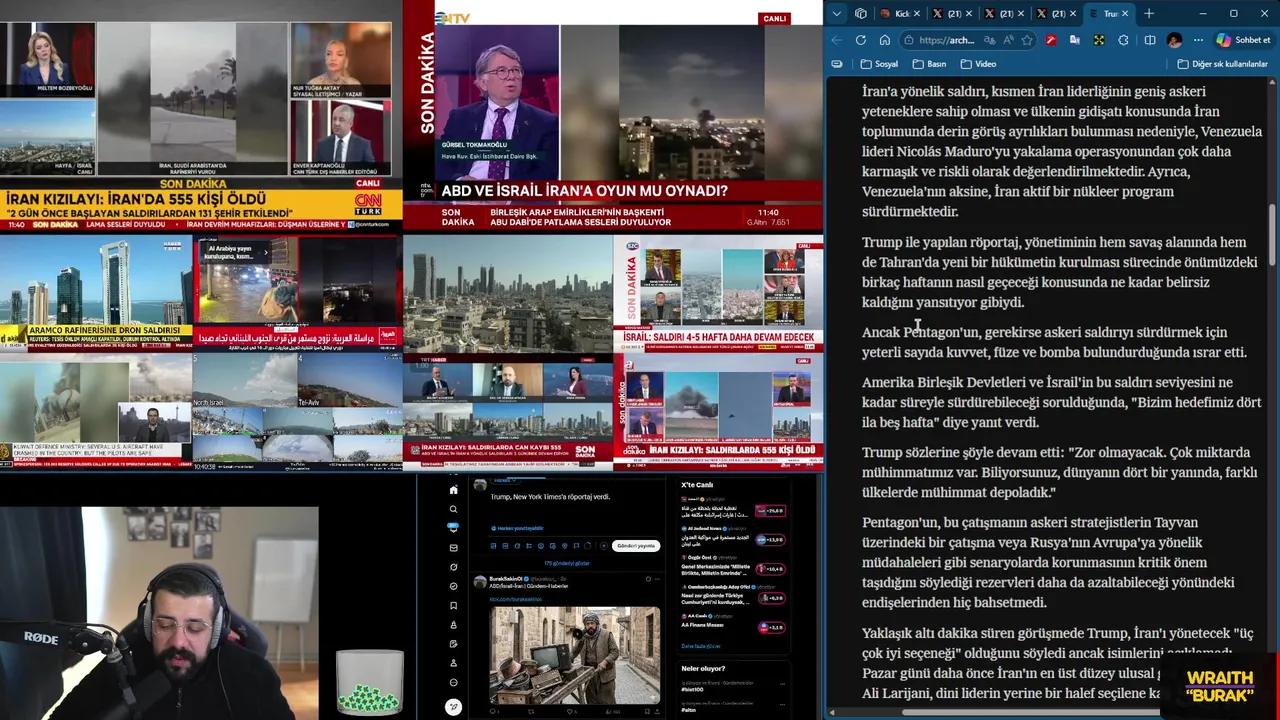Open kick.com/buraksakinol link in tweet
Screen dimensions: 1280x720
pos(515,599)
